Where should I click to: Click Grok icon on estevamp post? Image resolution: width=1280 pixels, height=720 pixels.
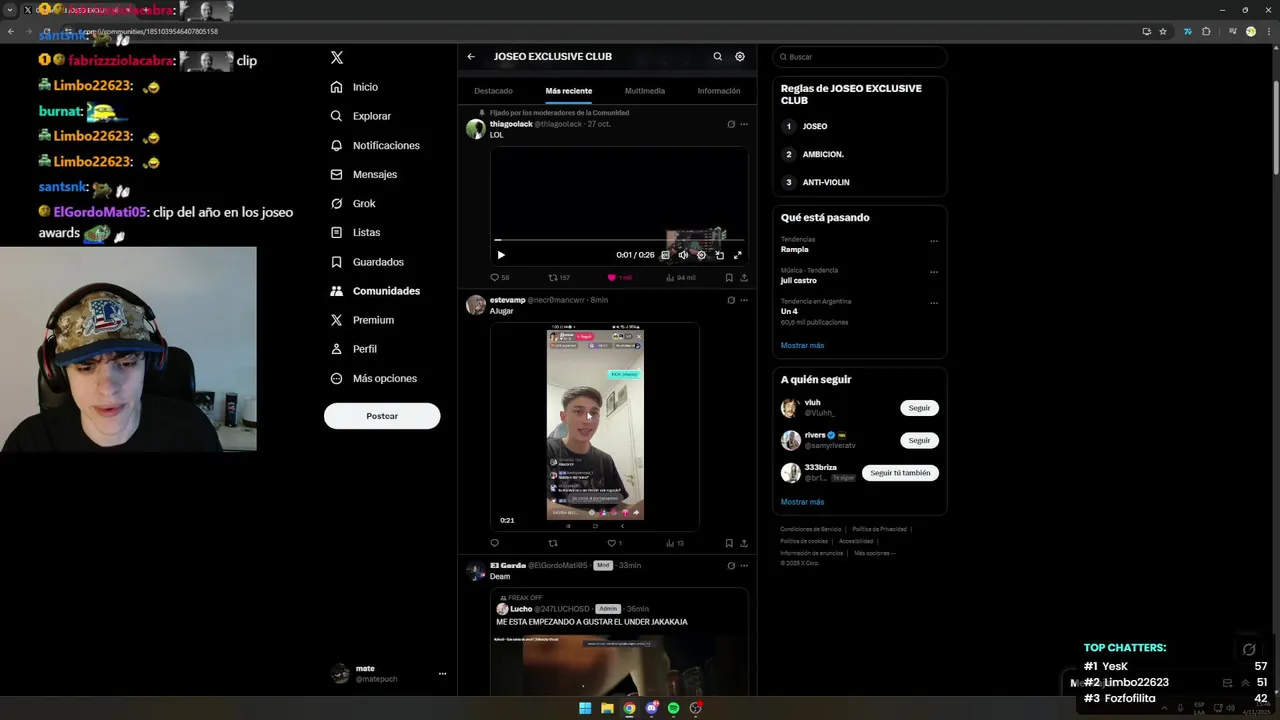731,300
